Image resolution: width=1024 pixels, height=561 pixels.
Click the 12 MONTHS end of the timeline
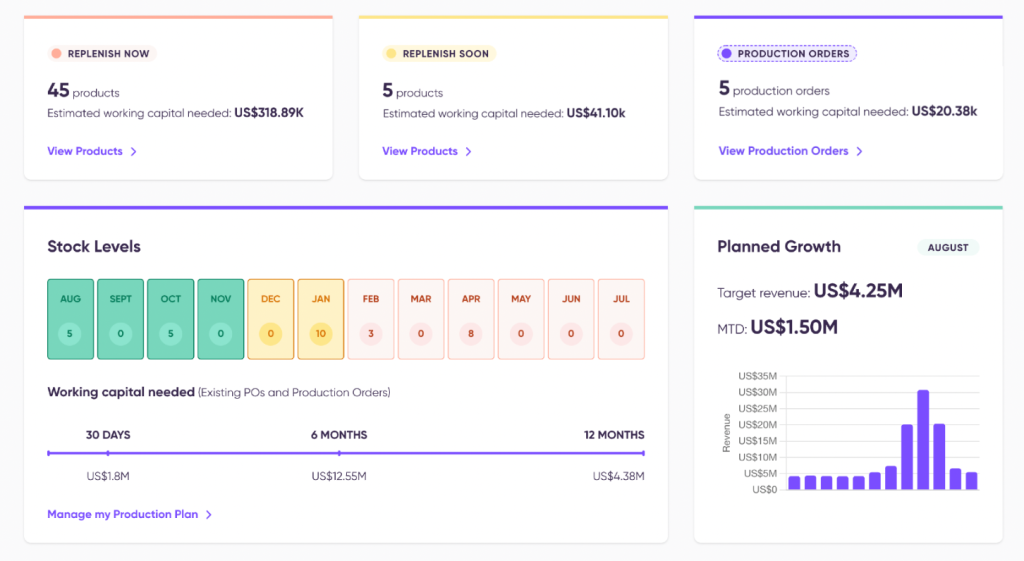click(643, 453)
